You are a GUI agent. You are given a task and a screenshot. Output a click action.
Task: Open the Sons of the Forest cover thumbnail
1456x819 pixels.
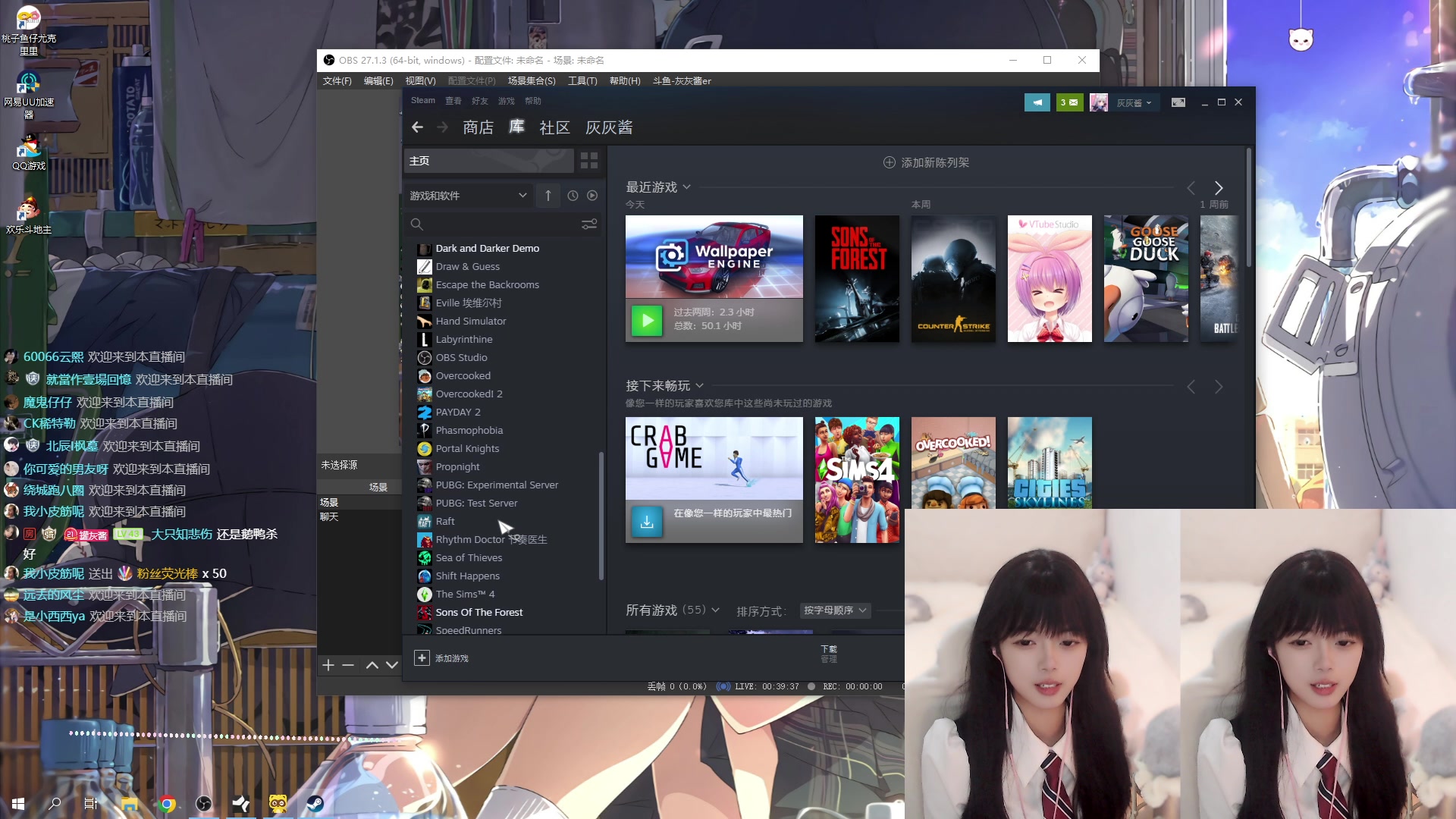(857, 278)
